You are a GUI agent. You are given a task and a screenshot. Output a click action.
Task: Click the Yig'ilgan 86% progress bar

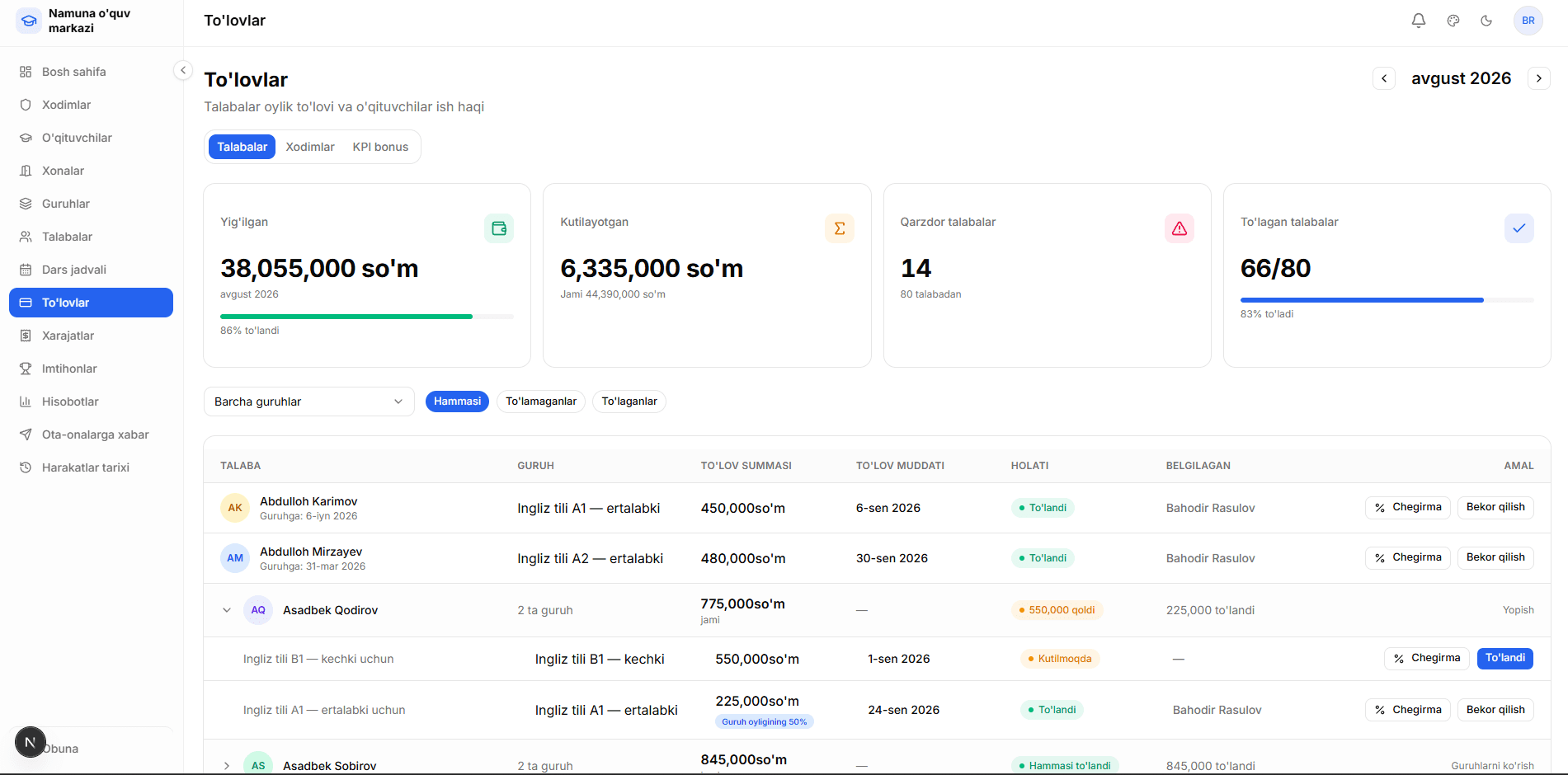coord(367,317)
